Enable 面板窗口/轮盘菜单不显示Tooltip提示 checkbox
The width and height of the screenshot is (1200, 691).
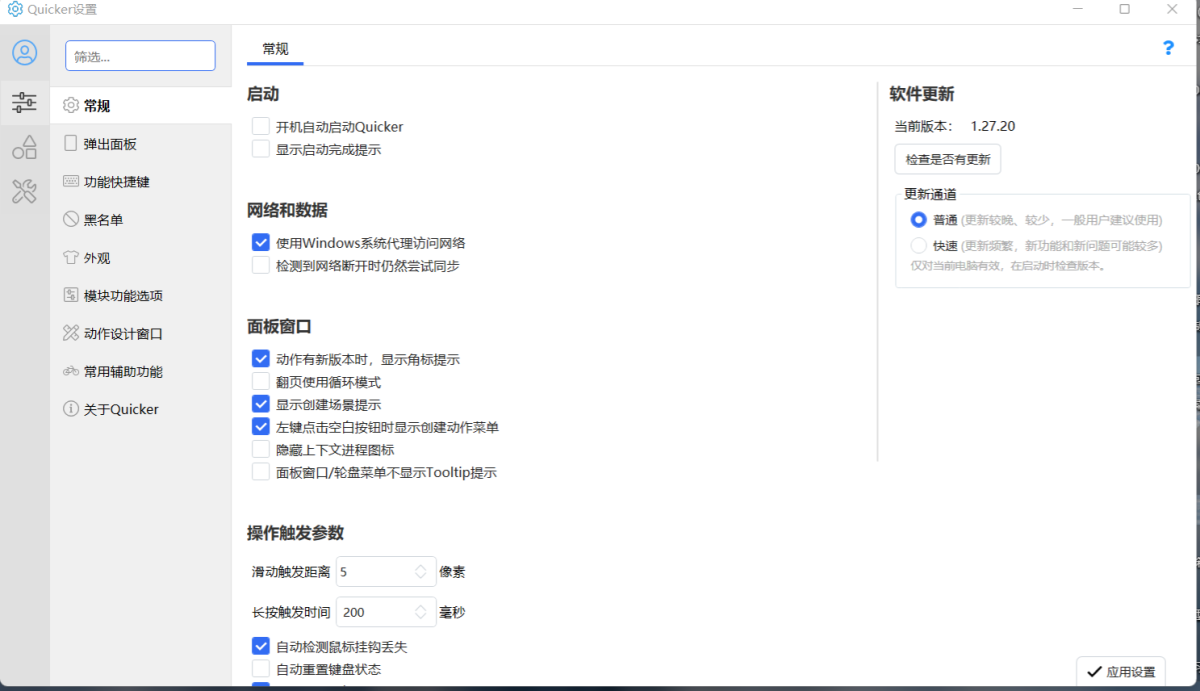pyautogui.click(x=261, y=473)
